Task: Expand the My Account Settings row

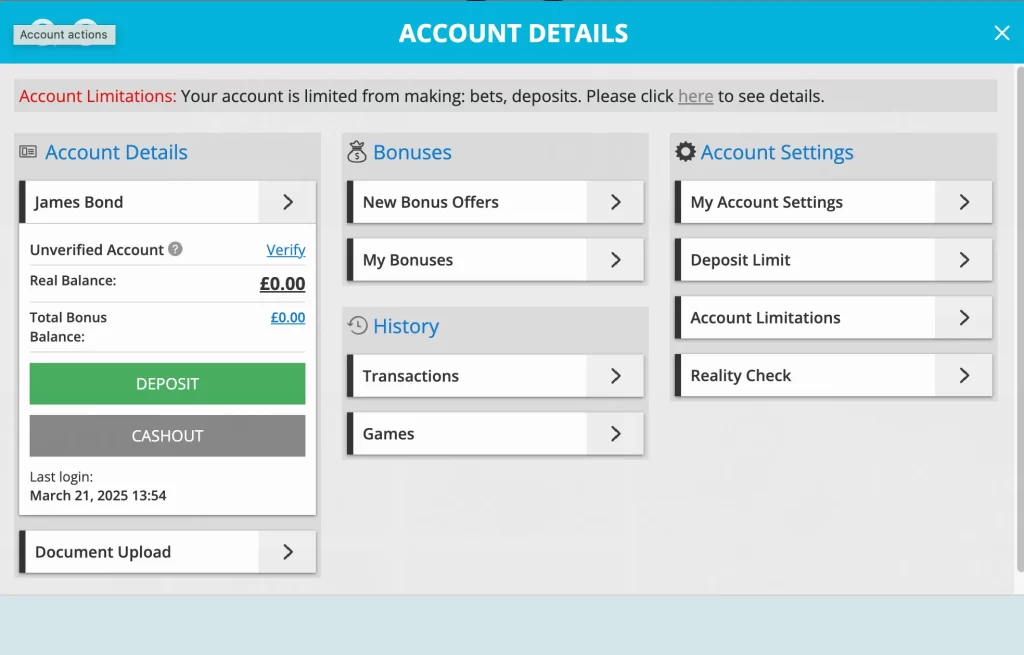Action: point(963,201)
